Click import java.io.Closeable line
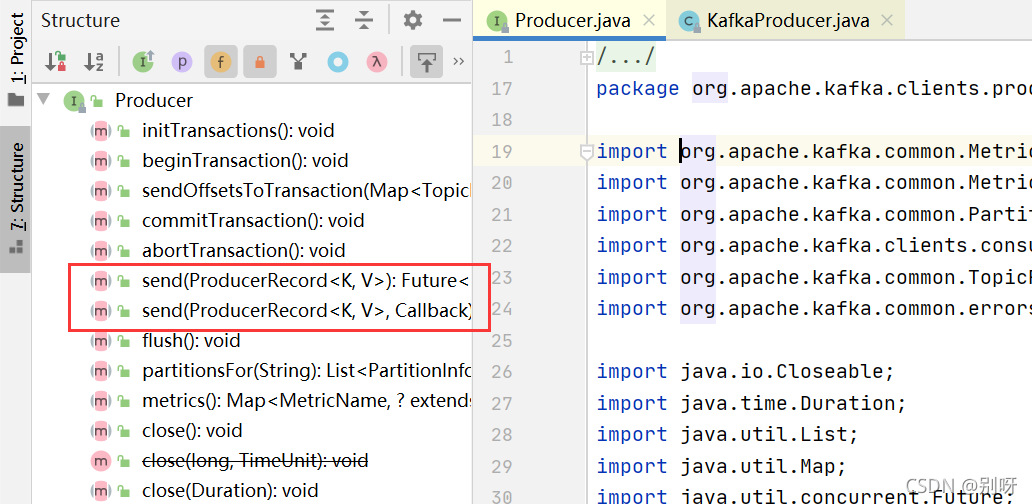The image size is (1032, 504). [x=745, y=372]
